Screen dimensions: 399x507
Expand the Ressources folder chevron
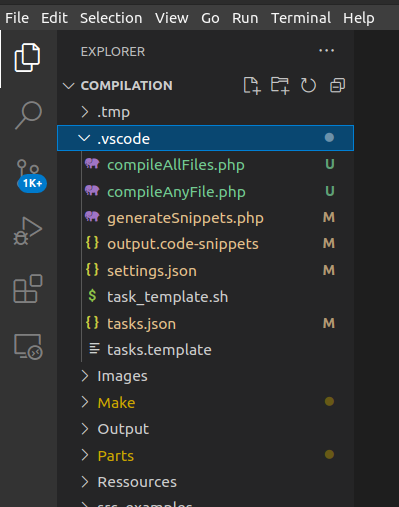tap(85, 482)
